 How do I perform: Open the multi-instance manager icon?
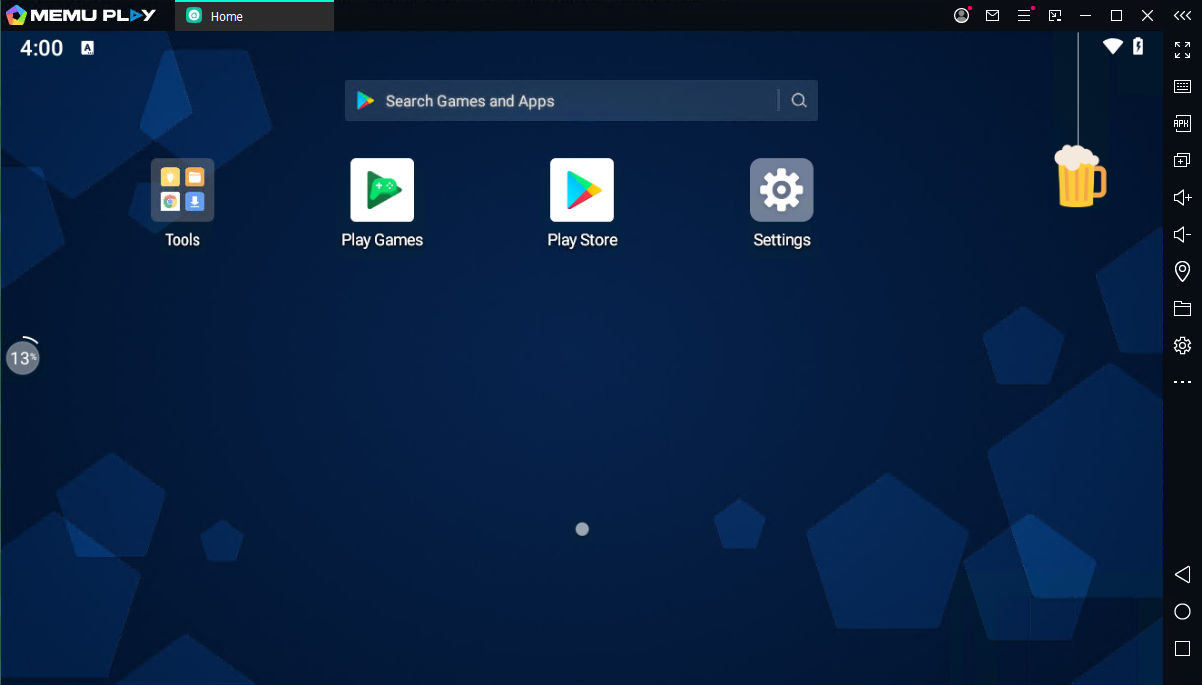click(x=1182, y=160)
